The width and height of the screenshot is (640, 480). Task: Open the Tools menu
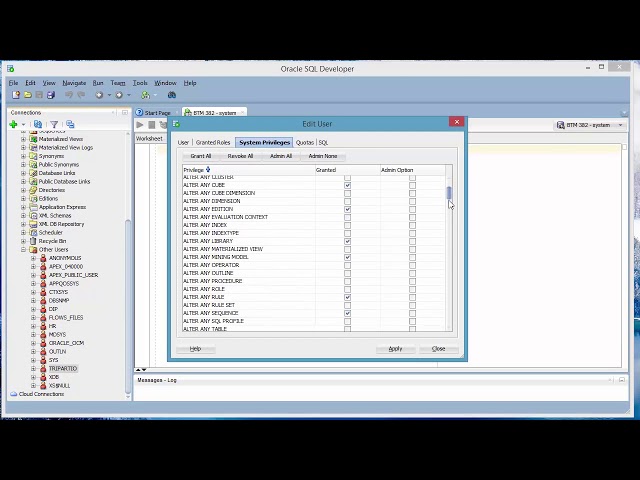click(140, 83)
